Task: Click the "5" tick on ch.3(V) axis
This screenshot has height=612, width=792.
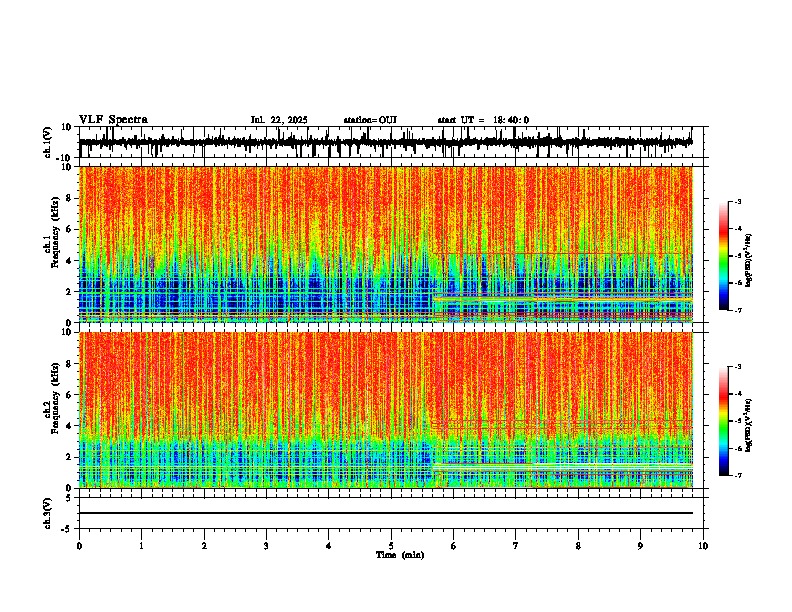Action: coord(70,497)
